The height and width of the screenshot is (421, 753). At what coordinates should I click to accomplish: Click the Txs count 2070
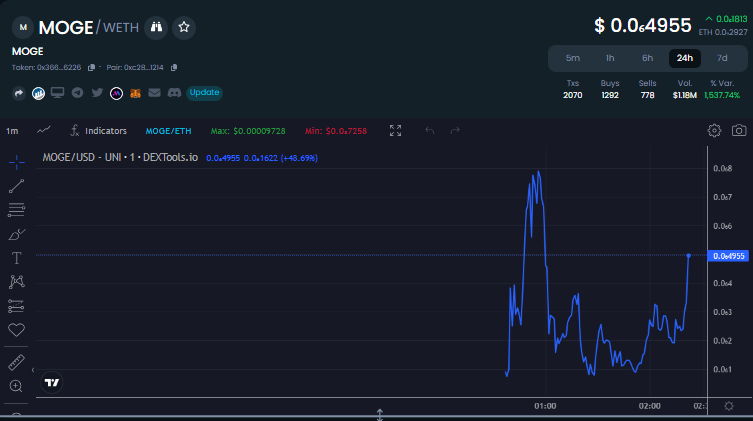572,96
